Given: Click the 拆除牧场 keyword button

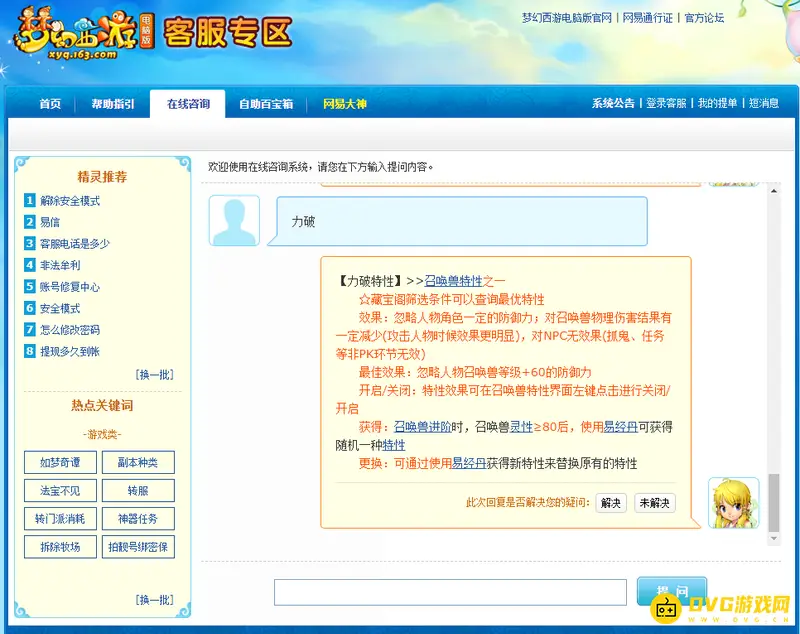Looking at the screenshot, I should [60, 547].
